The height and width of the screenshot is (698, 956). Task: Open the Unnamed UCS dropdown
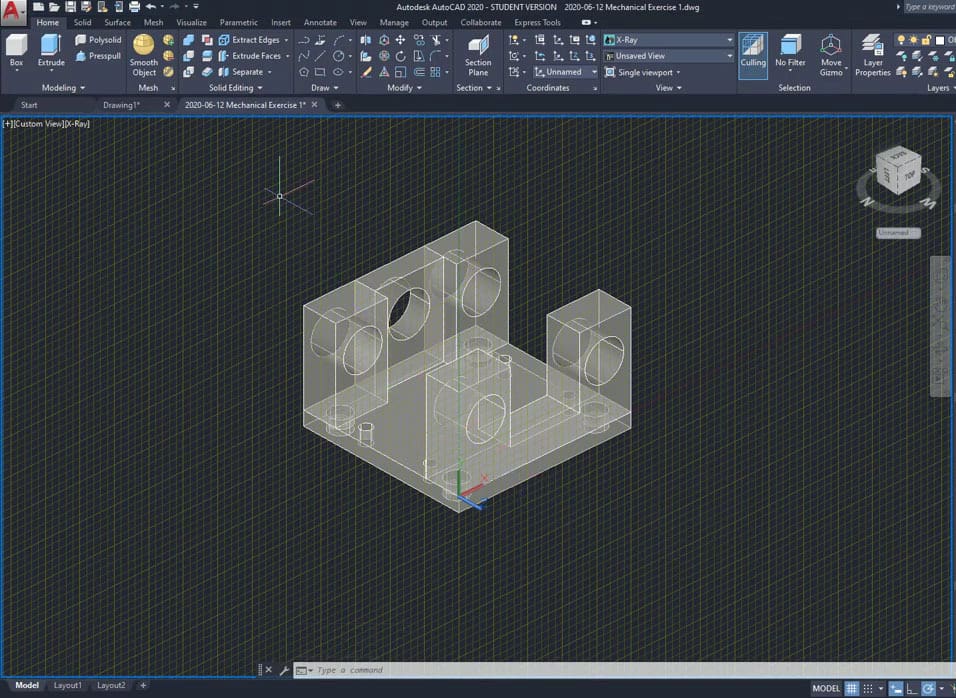pyautogui.click(x=566, y=72)
